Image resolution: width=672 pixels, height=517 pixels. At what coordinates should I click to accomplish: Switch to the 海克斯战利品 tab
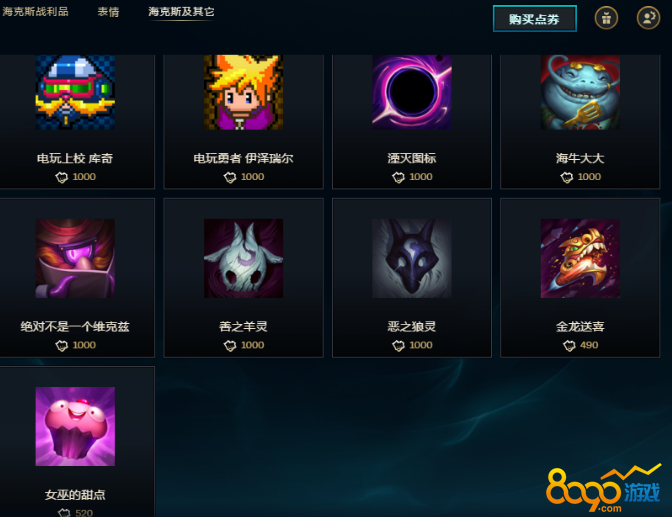(x=36, y=12)
